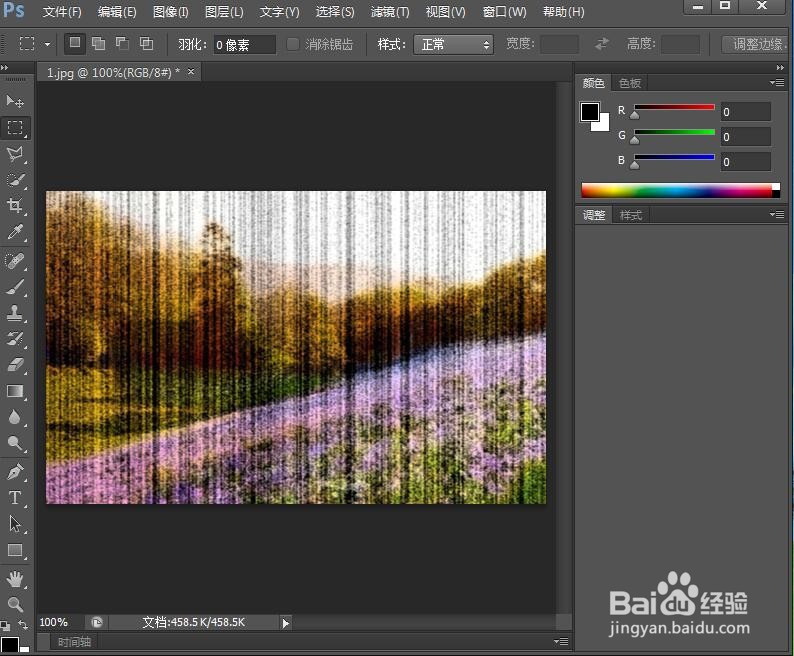Viewport: 794px width, 656px height.
Task: Select the Crop tool
Action: pyautogui.click(x=15, y=206)
